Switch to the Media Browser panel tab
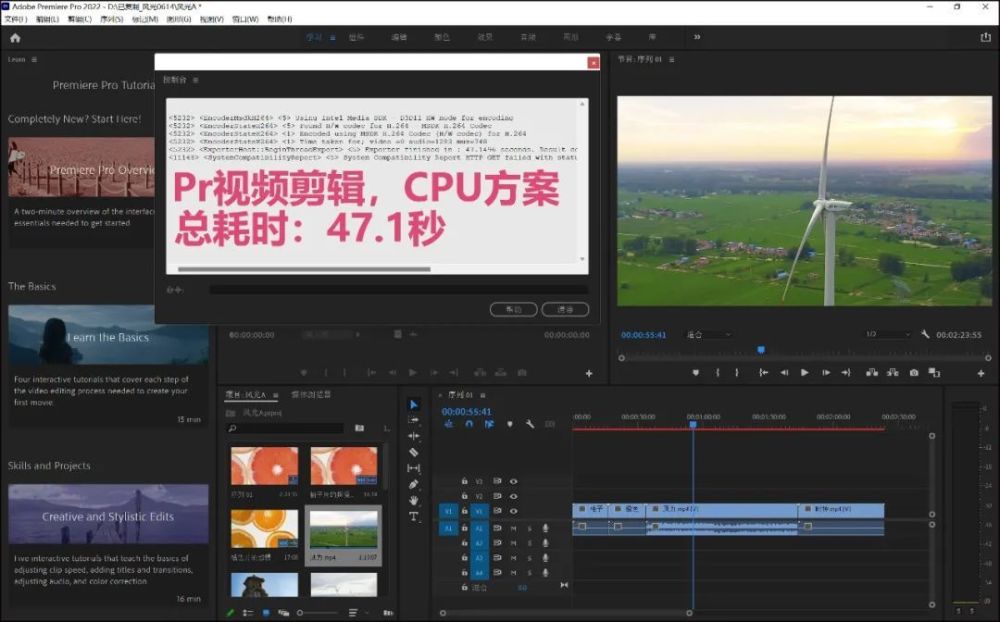1000x622 pixels. (x=311, y=394)
